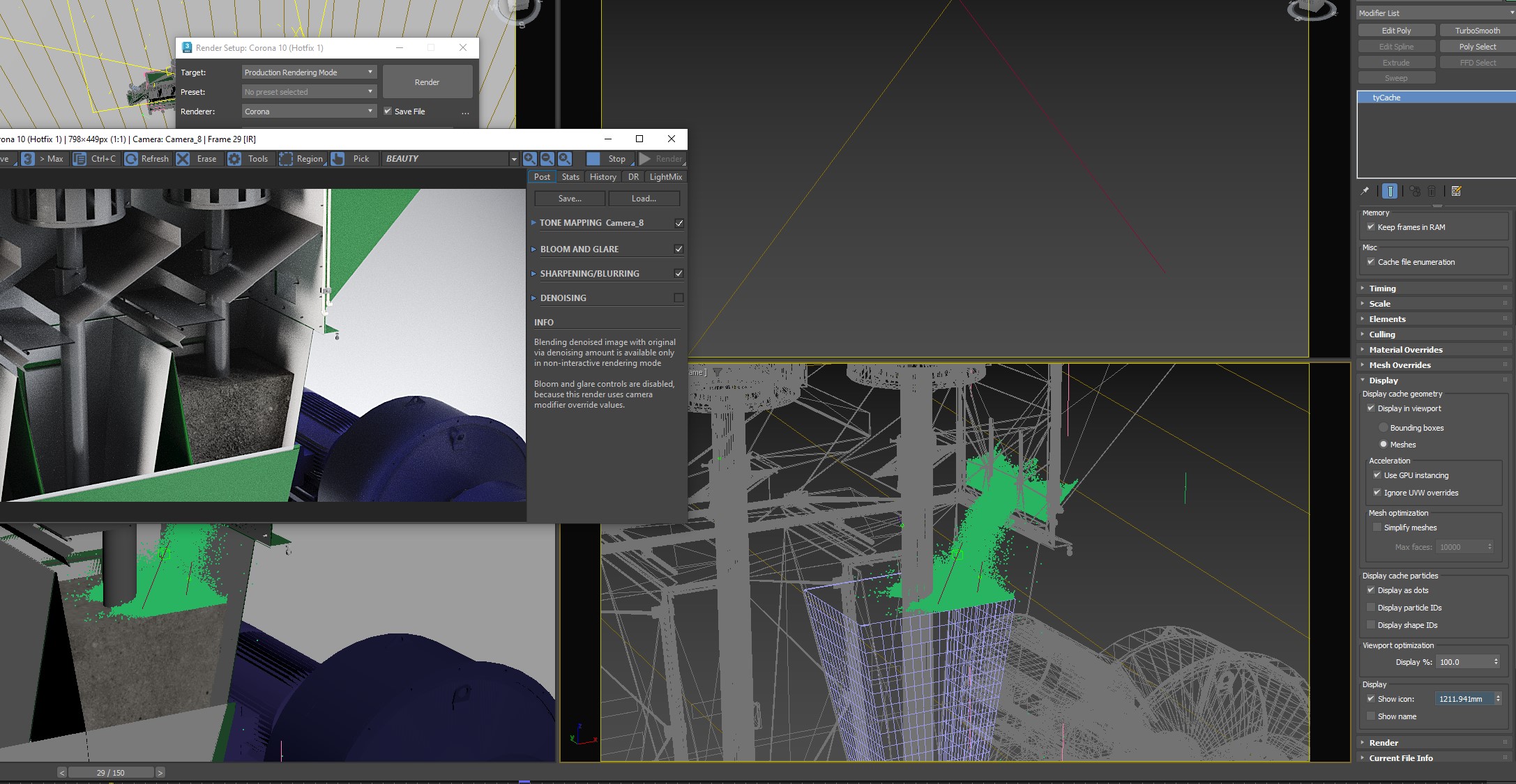
Task: Uncheck Keep frames in RAM
Action: tap(1371, 227)
